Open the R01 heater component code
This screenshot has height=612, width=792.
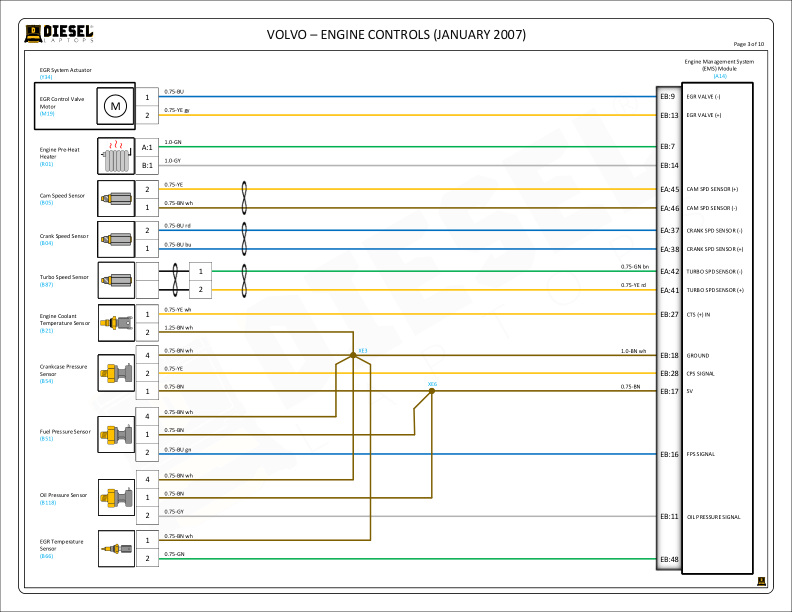[46, 164]
